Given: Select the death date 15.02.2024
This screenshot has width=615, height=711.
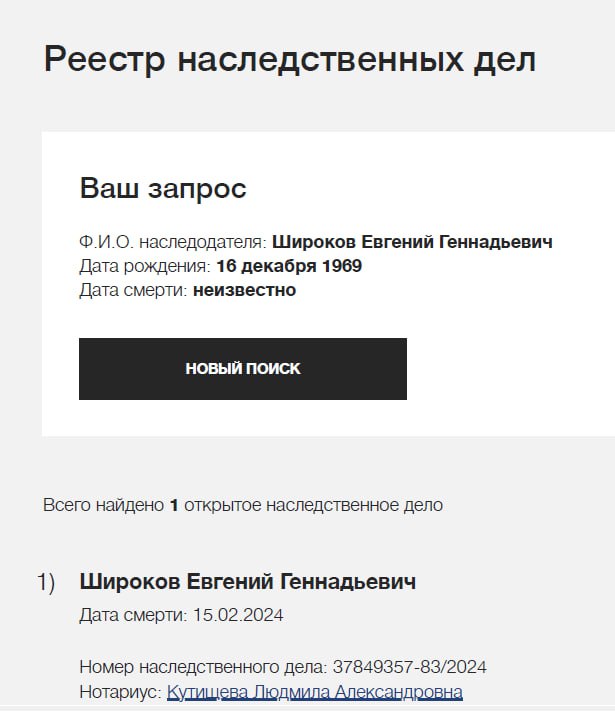Looking at the screenshot, I should click(x=237, y=615).
